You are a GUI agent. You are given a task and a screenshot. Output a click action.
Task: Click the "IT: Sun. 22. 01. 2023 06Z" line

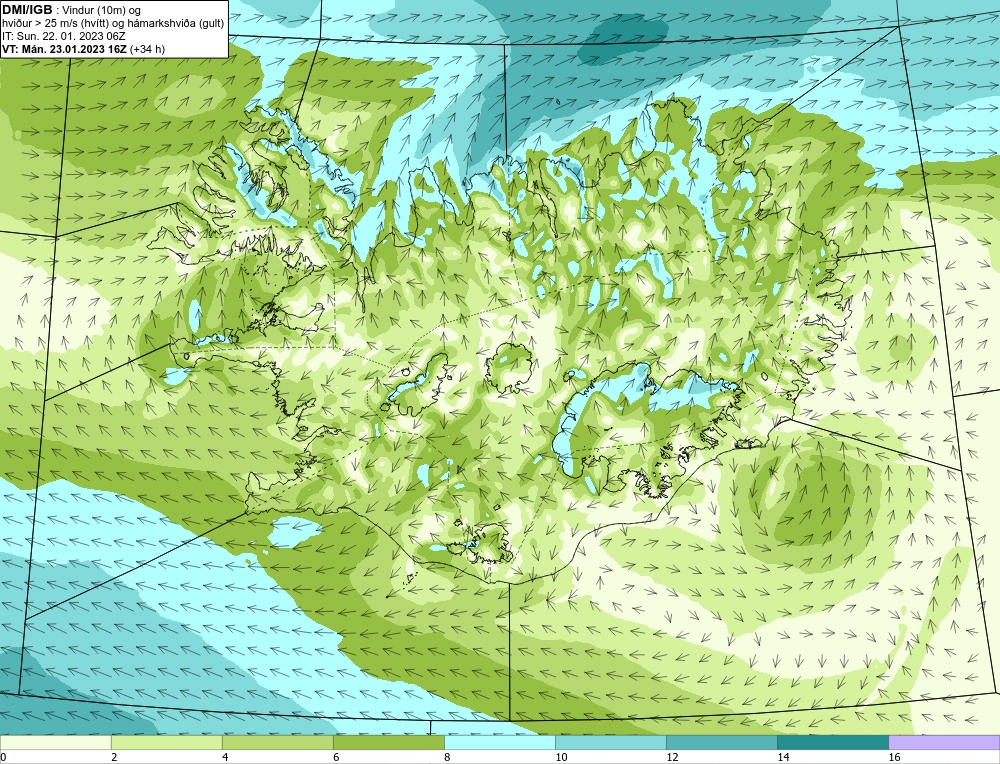[x=64, y=36]
